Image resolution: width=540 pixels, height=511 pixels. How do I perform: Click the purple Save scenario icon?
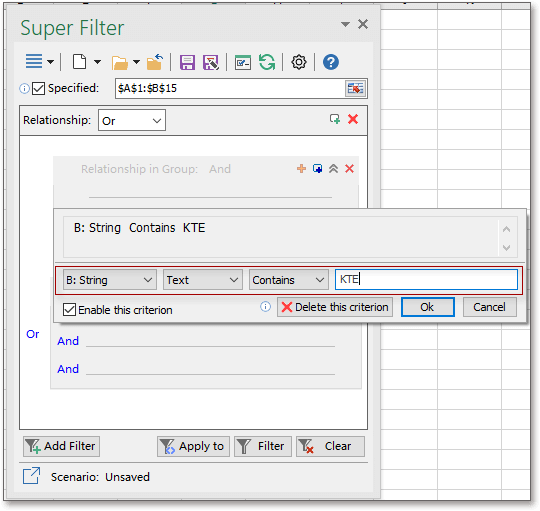187,63
